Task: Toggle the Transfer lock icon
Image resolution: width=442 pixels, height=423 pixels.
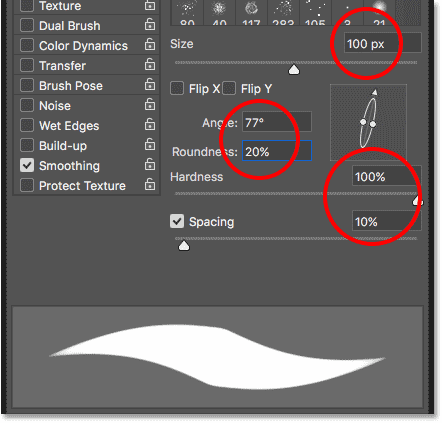Action: 150,65
